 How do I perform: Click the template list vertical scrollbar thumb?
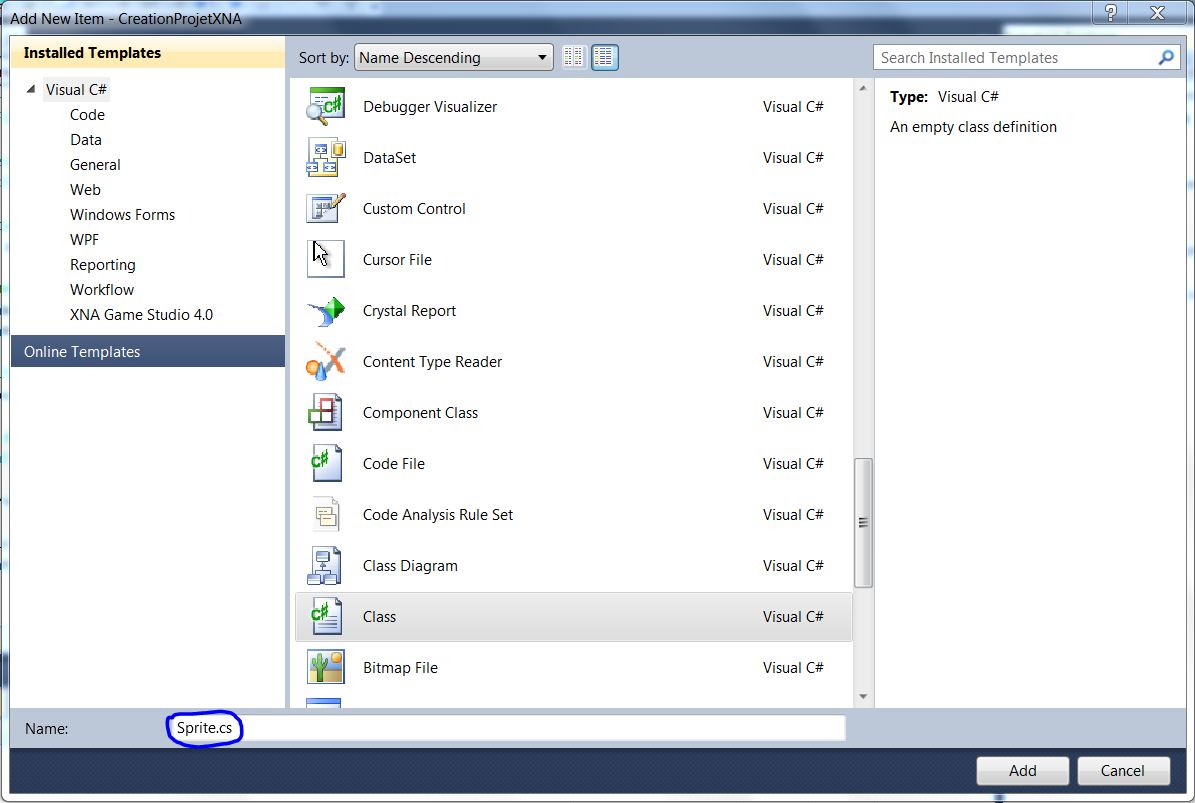coord(863,522)
